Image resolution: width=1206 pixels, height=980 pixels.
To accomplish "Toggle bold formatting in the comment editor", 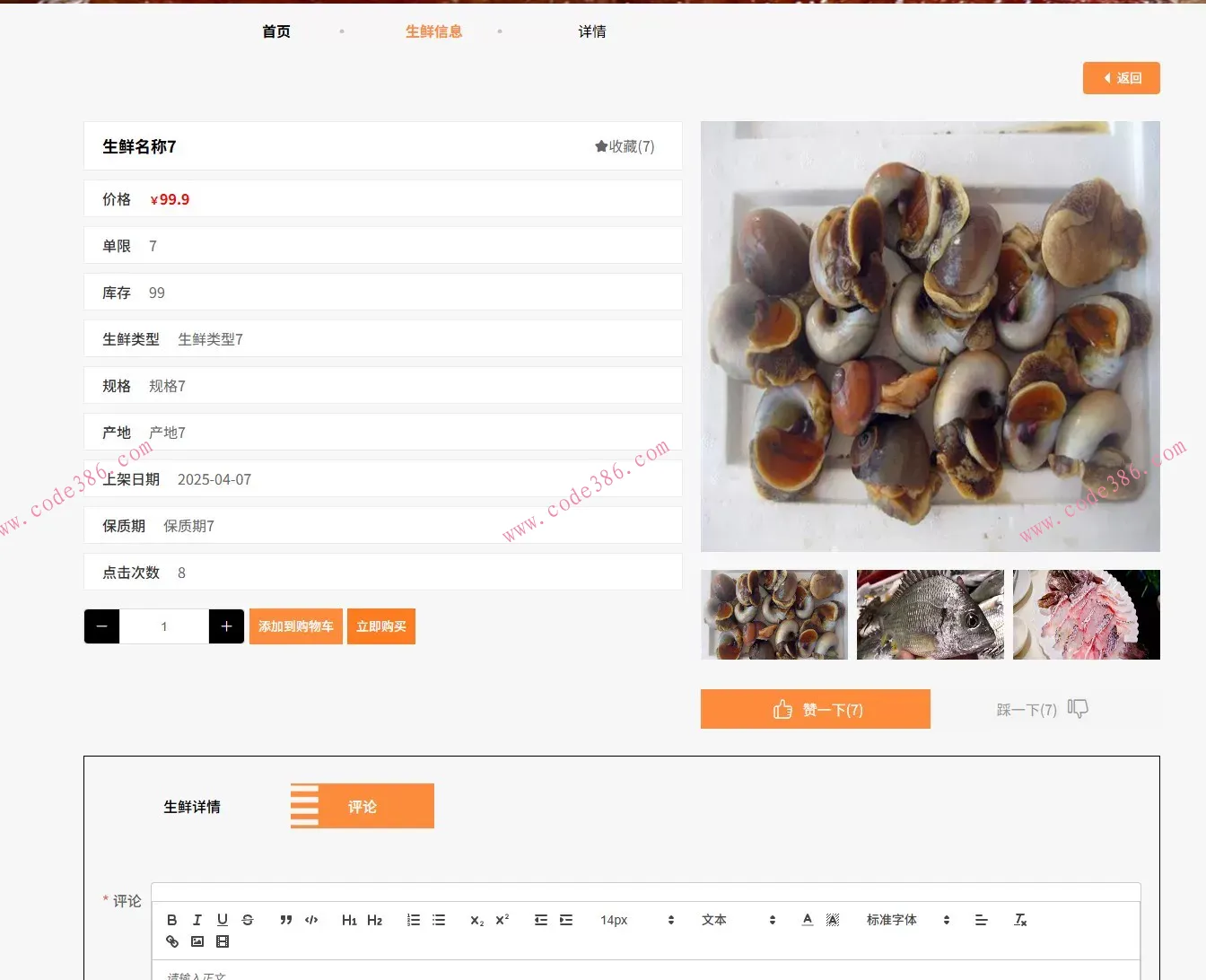I will click(171, 920).
